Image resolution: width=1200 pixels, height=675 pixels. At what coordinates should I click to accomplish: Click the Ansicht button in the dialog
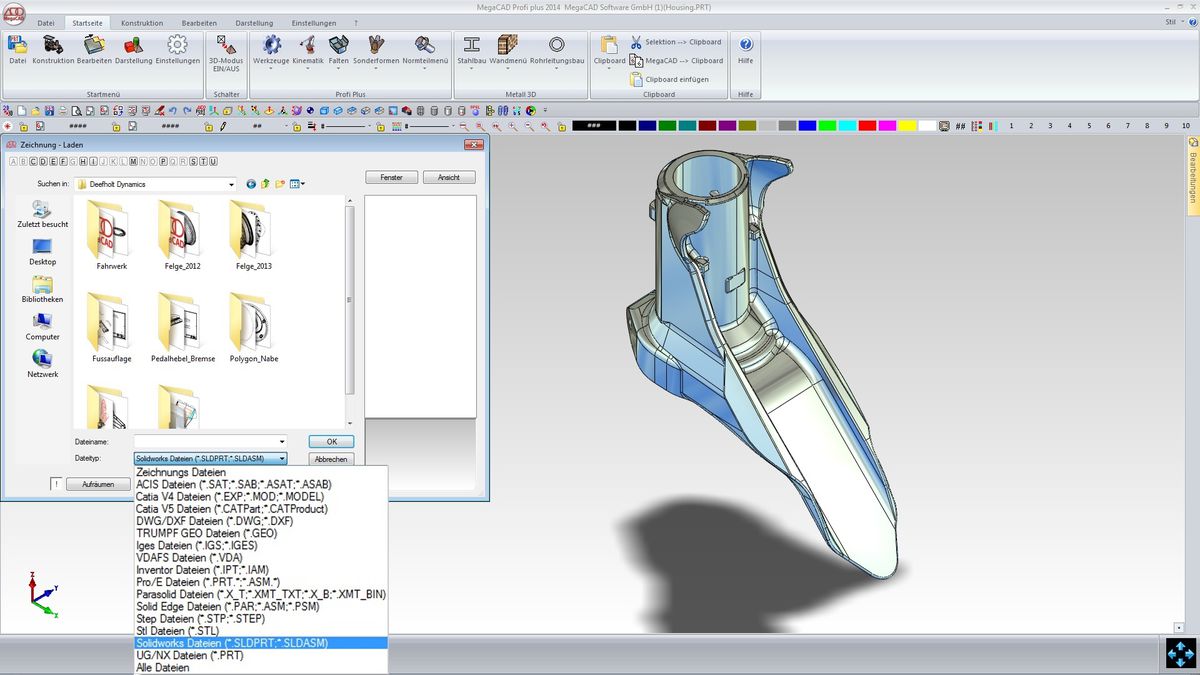point(449,177)
